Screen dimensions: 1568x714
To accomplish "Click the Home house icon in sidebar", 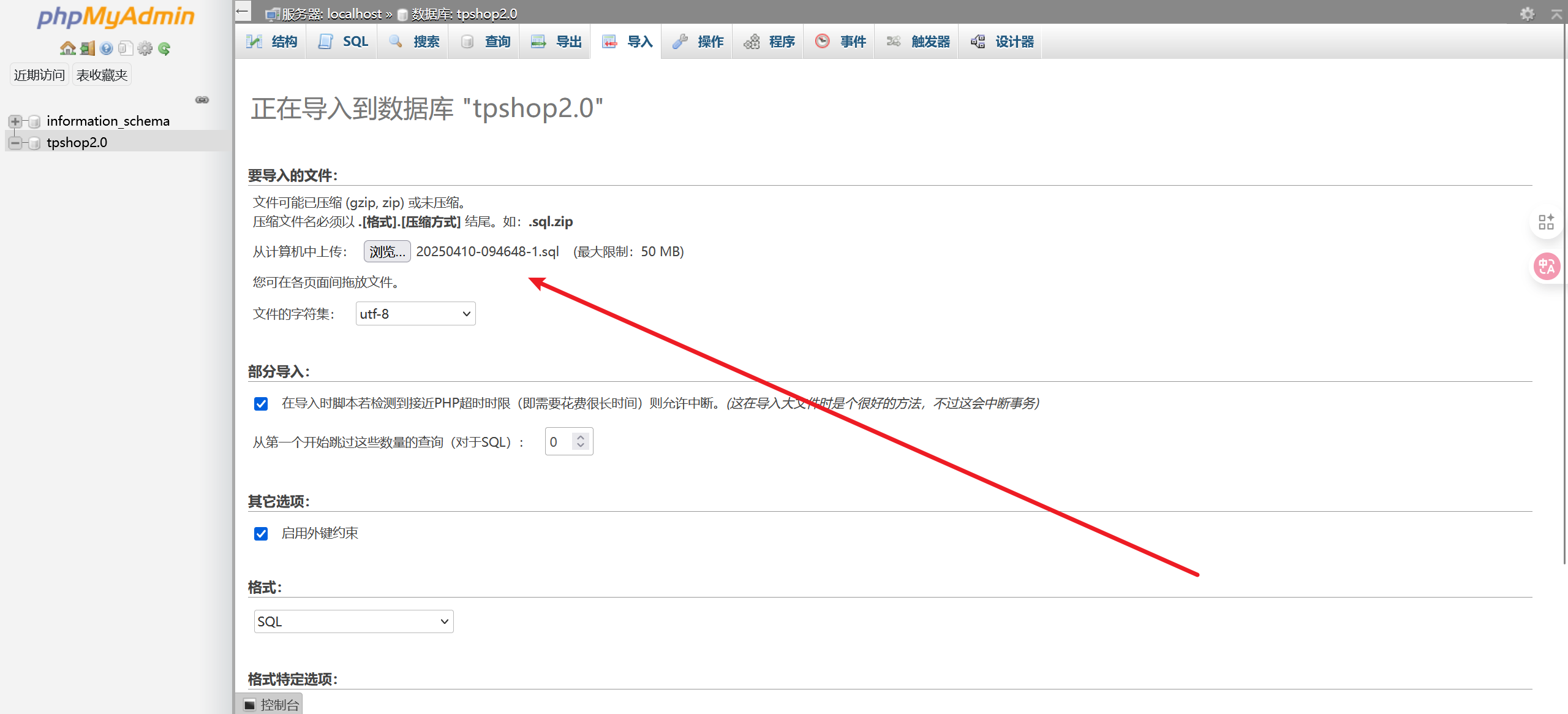I will 67,48.
